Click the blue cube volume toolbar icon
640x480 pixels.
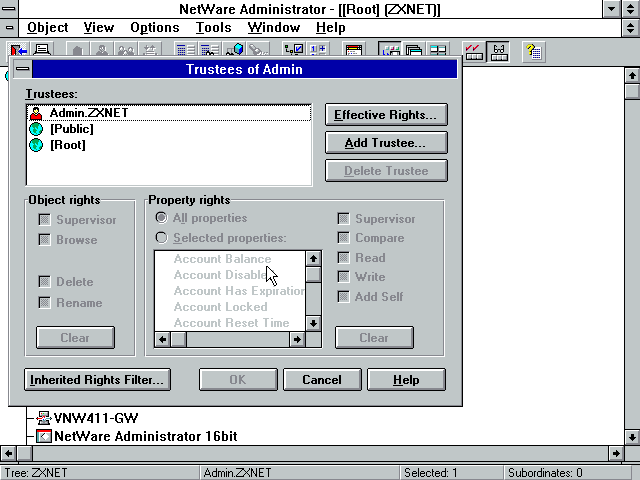pyautogui.click(x=234, y=50)
